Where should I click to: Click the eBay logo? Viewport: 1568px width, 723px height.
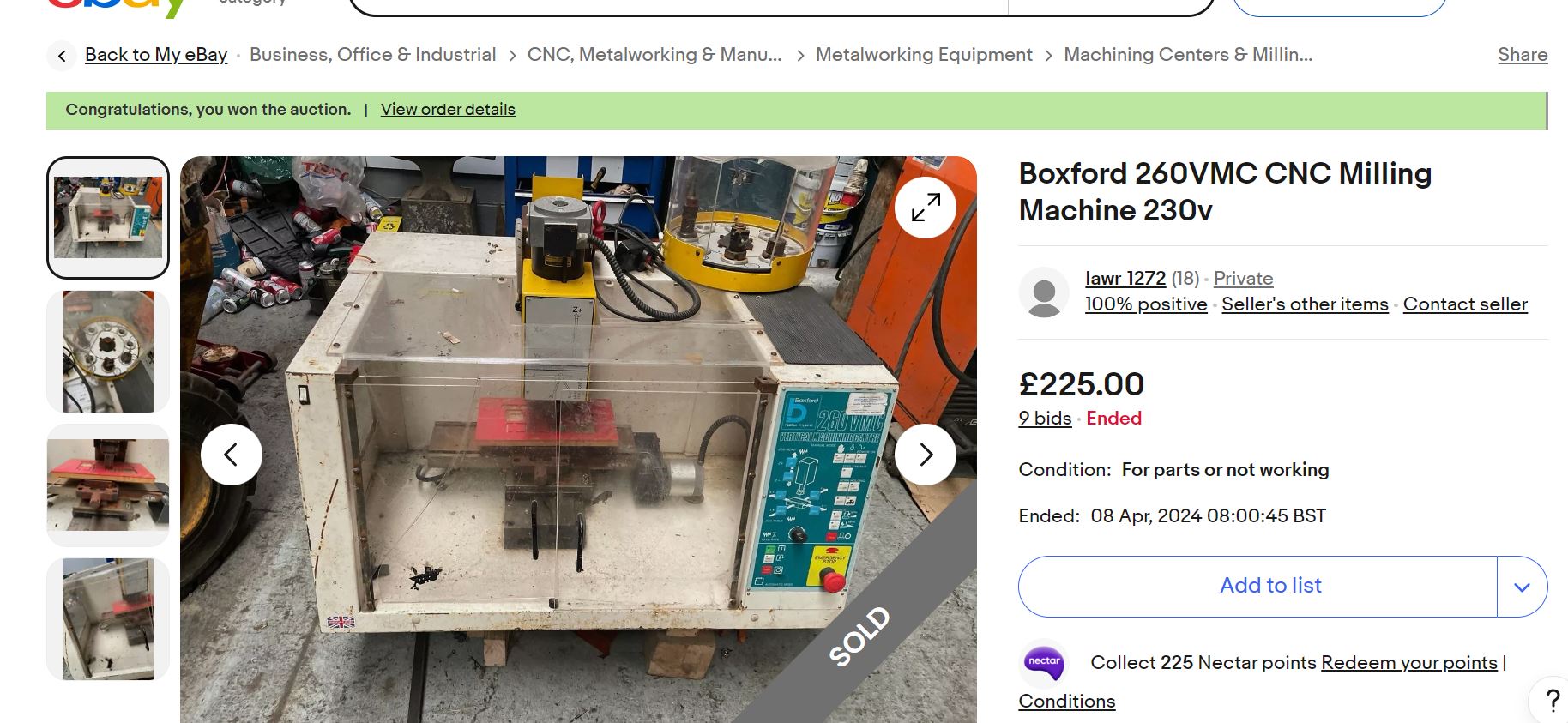pos(116,7)
